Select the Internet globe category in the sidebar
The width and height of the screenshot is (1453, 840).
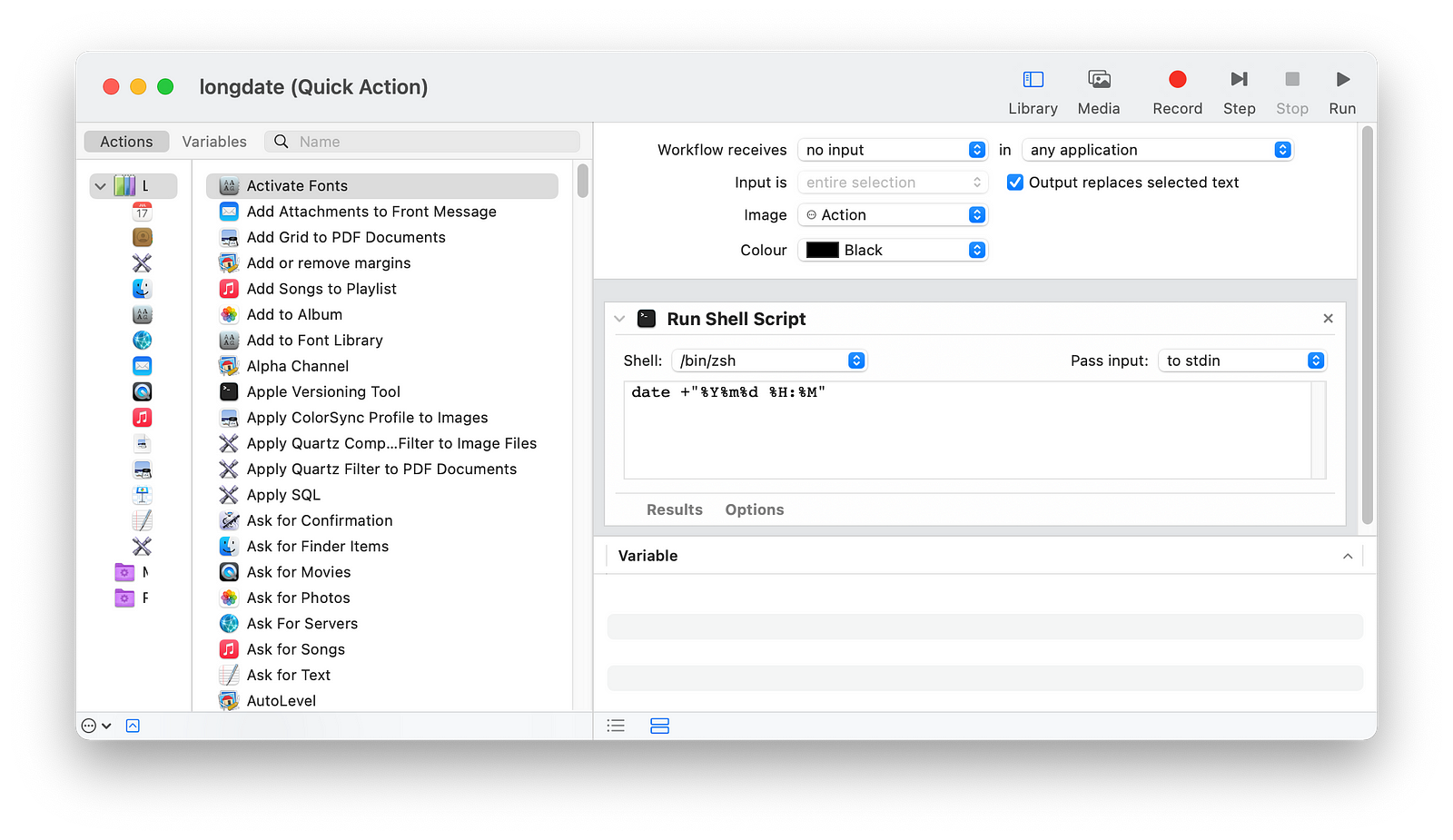click(x=143, y=341)
